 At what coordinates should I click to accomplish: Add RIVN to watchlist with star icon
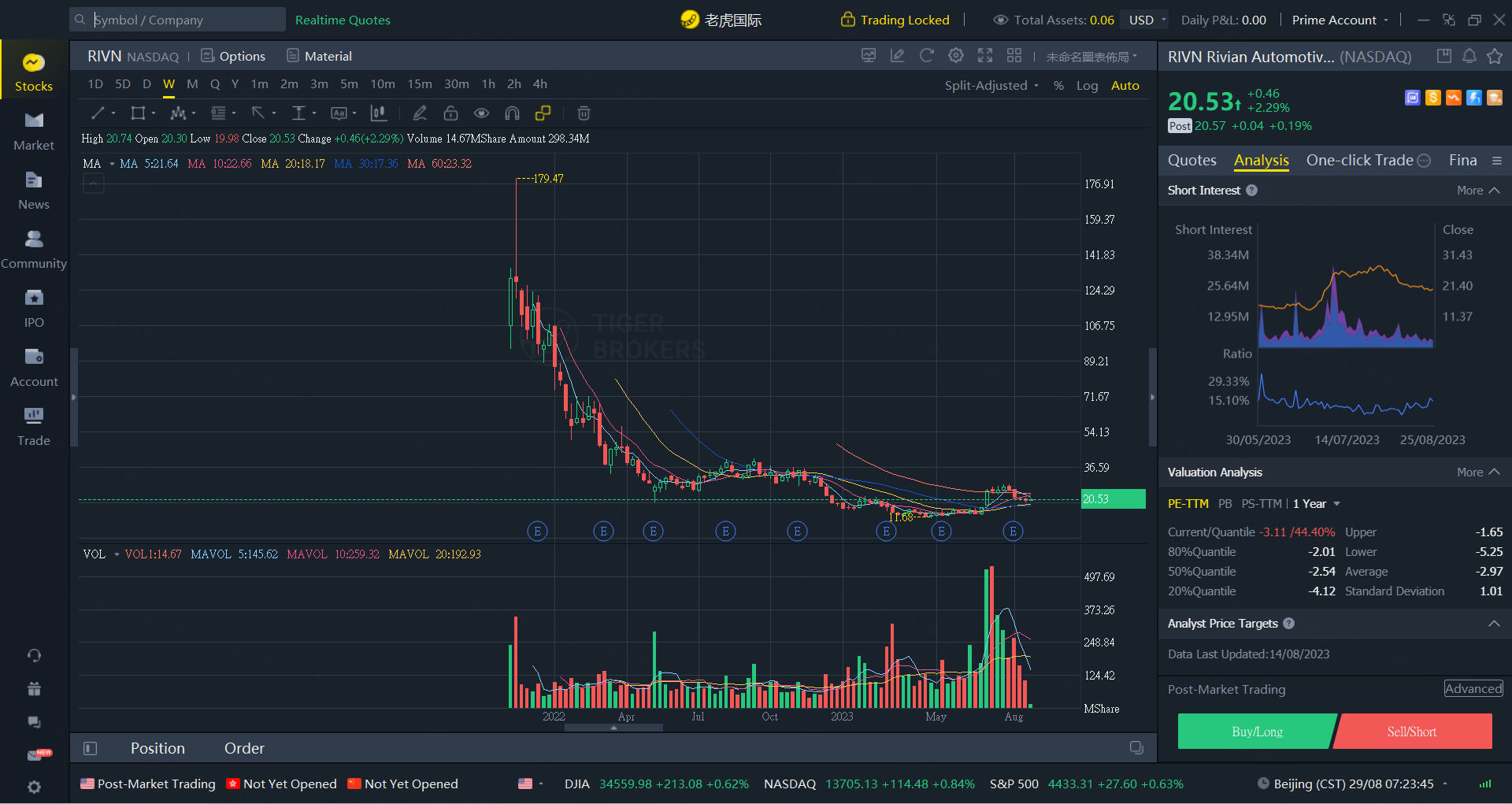1495,56
